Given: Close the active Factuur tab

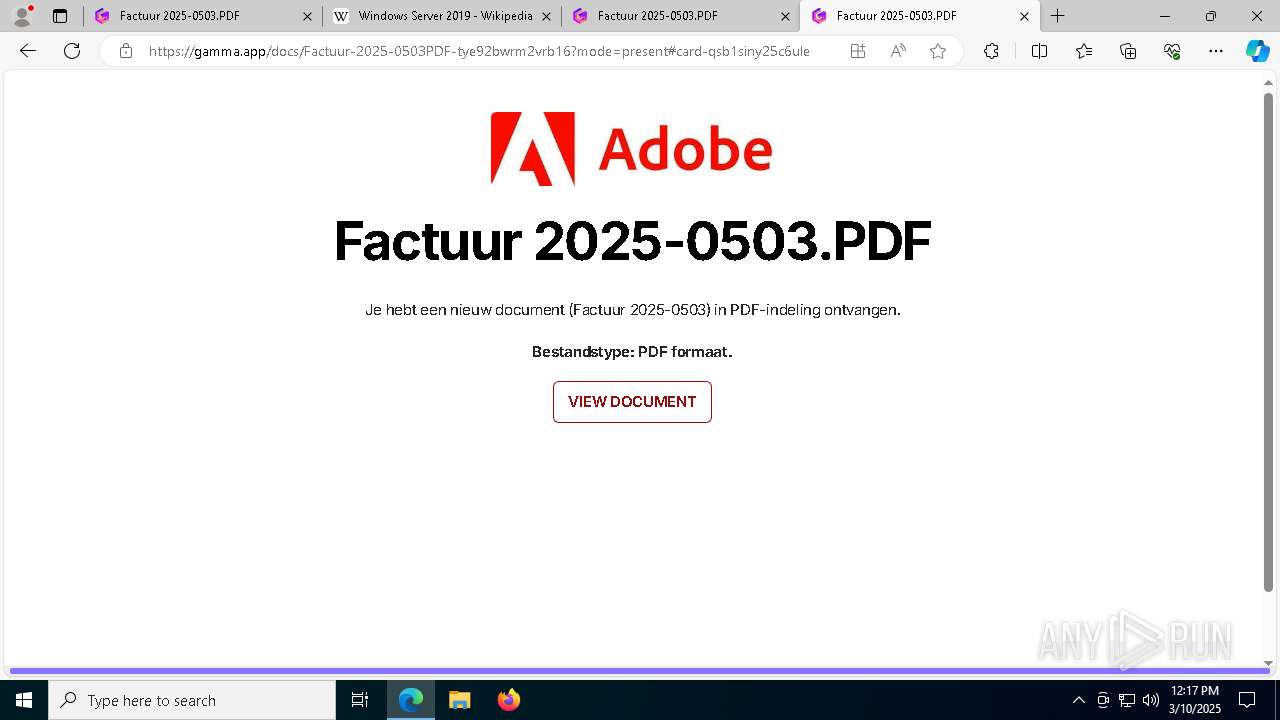Looking at the screenshot, I should click(1024, 16).
